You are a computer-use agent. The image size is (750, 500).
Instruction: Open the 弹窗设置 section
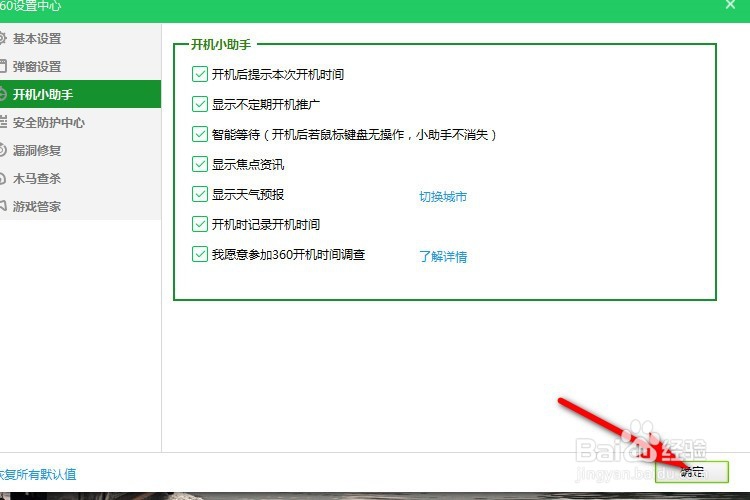(80, 66)
